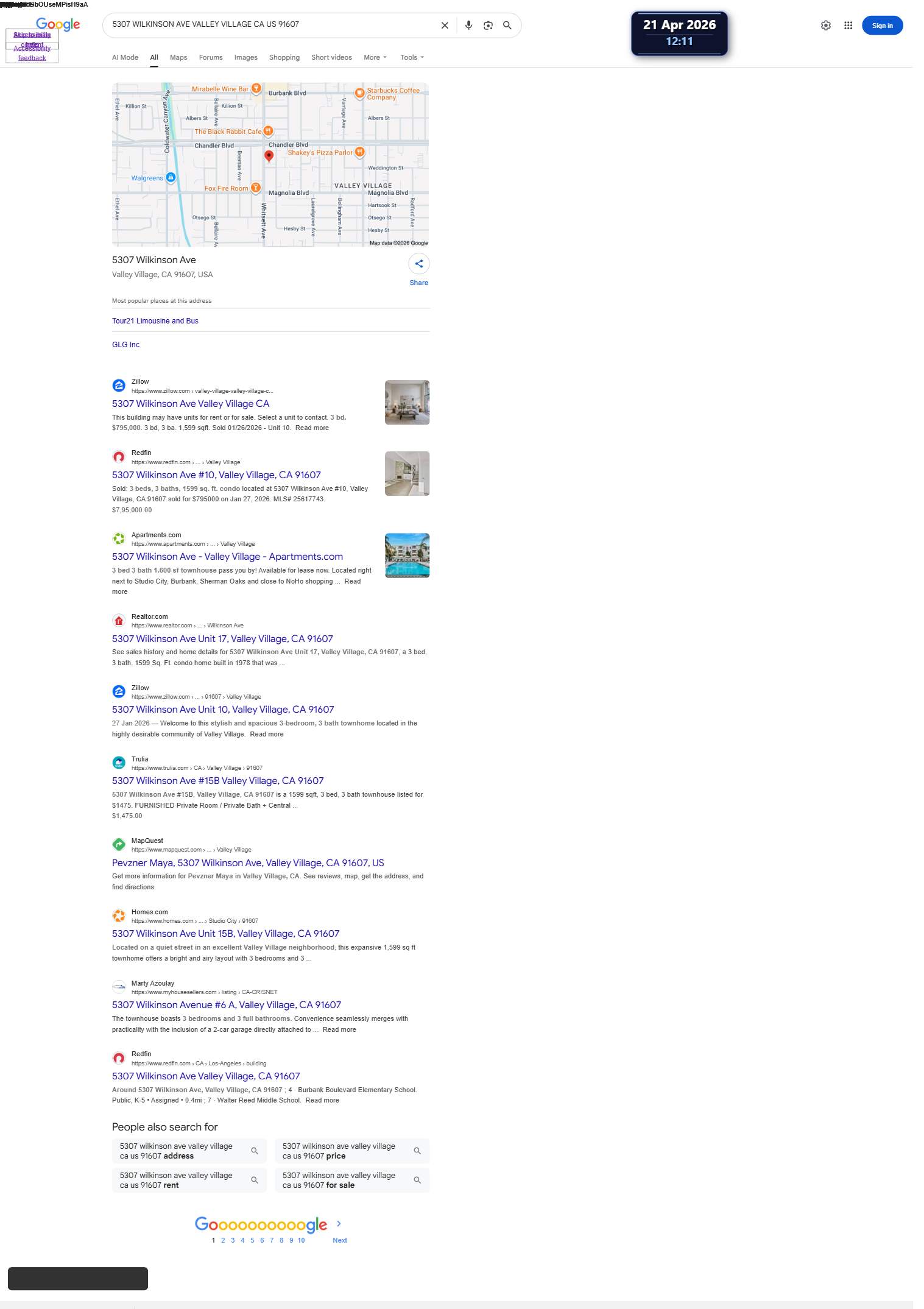924x1309 pixels.
Task: Start voice search with the microphone icon
Action: point(468,26)
